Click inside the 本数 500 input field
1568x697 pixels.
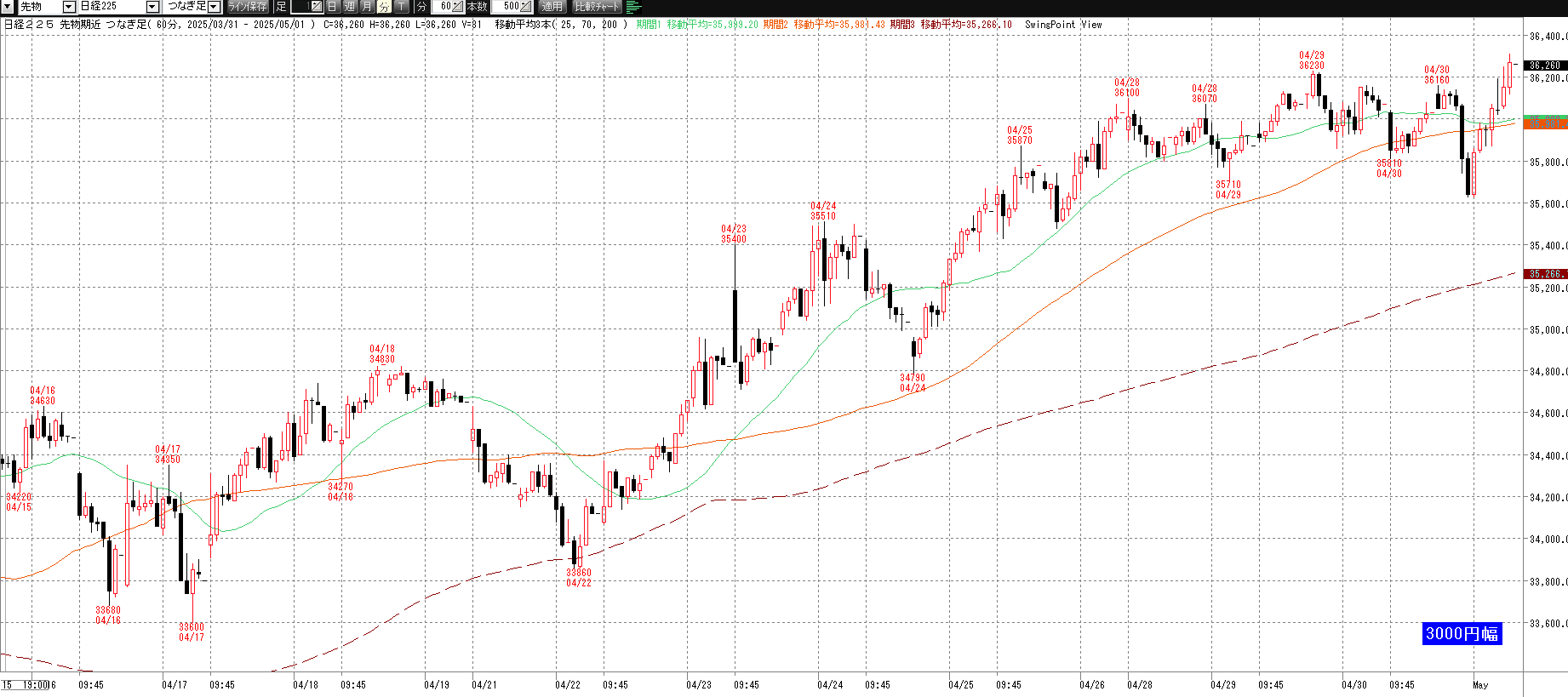[x=509, y=7]
